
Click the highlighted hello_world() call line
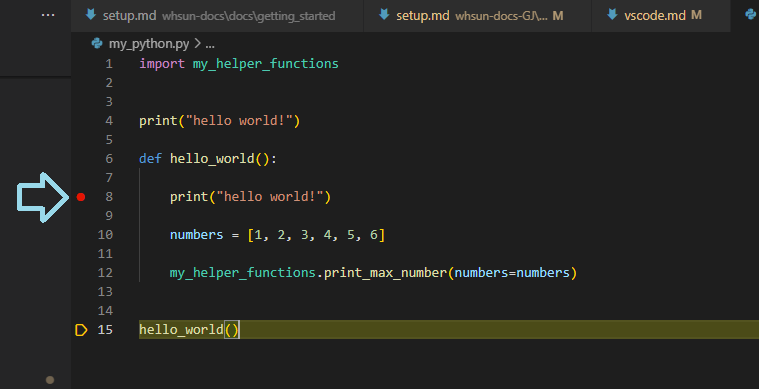[449, 329]
